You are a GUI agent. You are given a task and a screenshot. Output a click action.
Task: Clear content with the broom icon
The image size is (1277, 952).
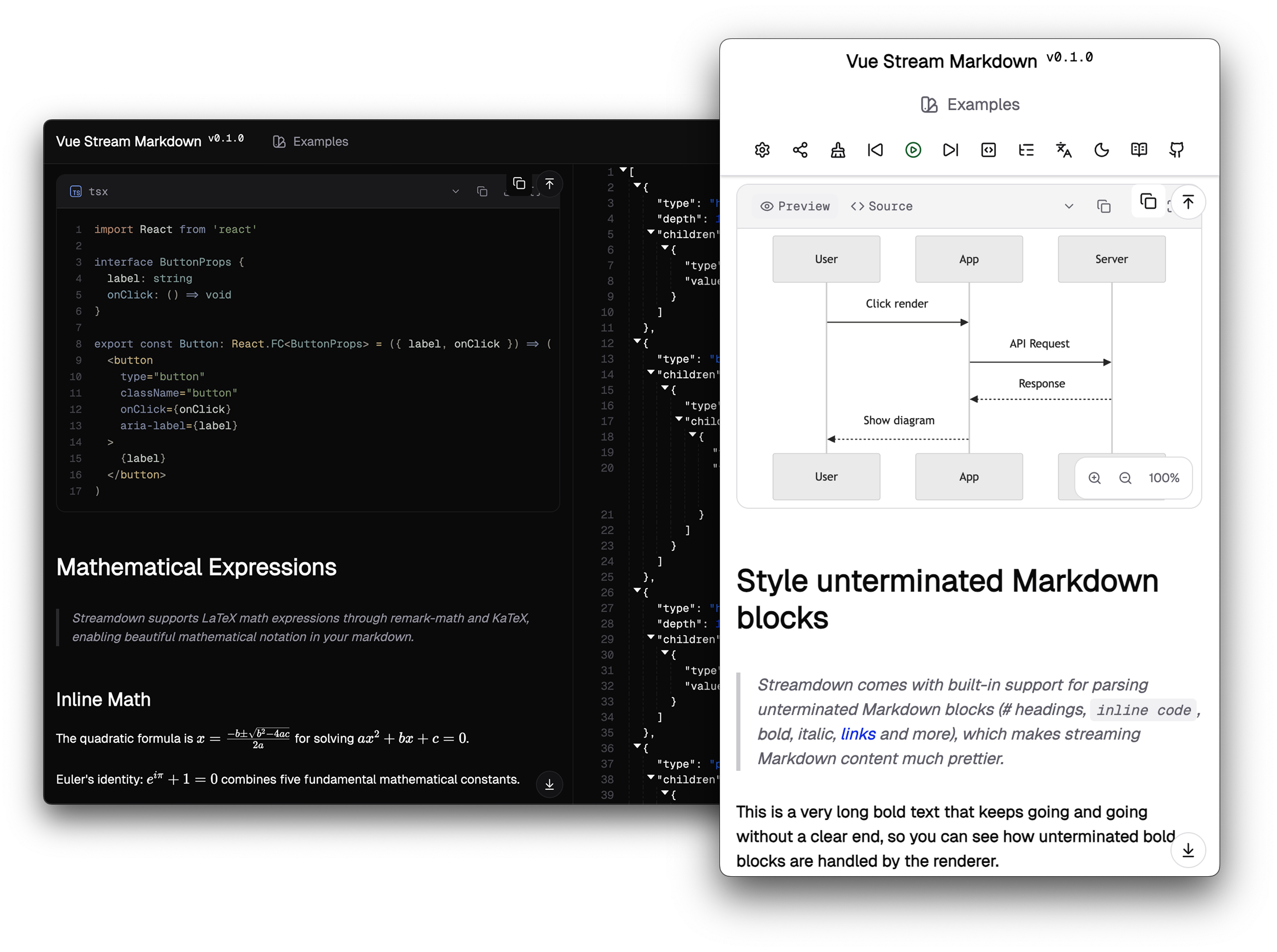pos(838,150)
